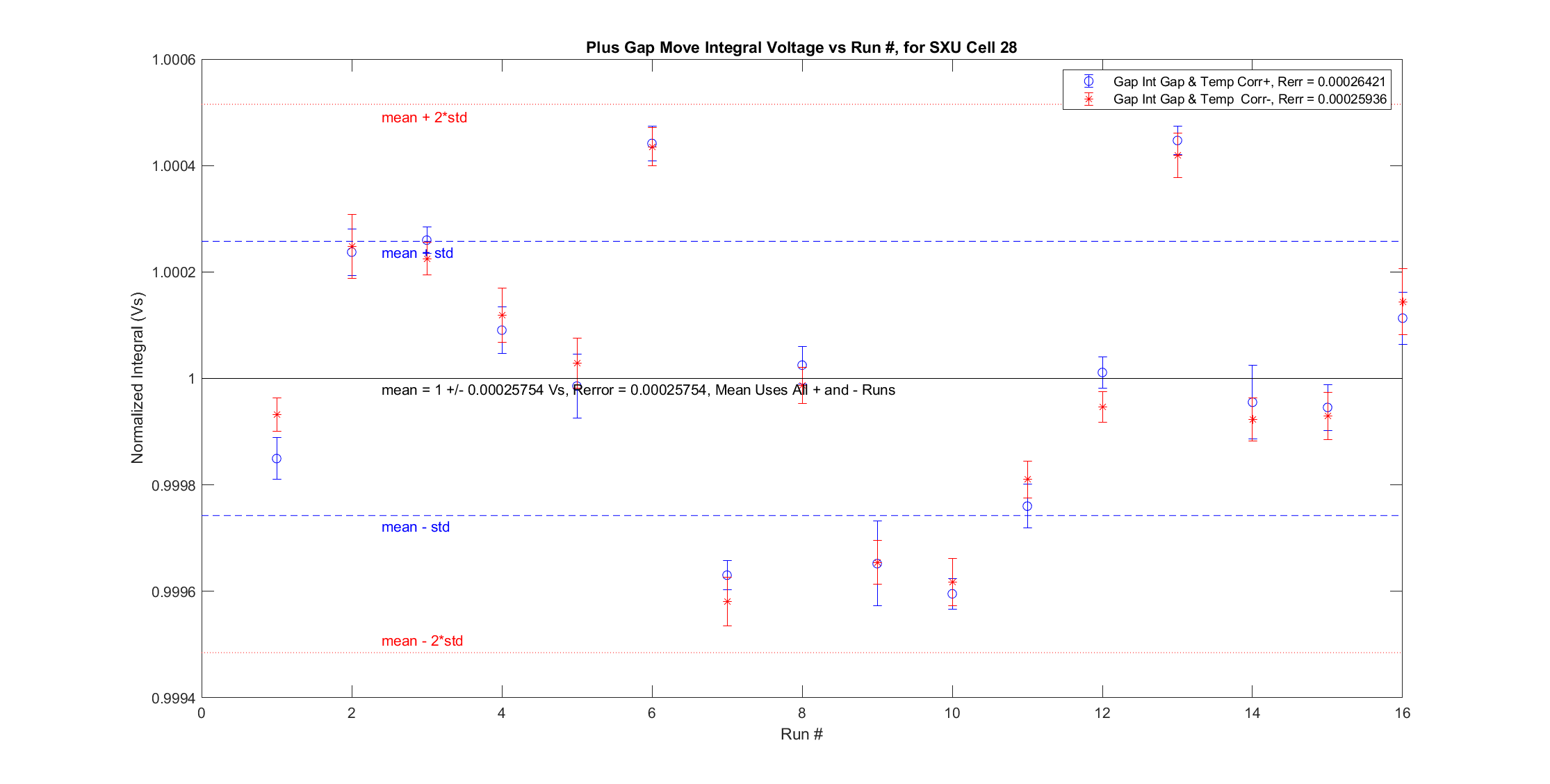Image resolution: width=1550 pixels, height=784 pixels.
Task: Click the 1.0004 y-axis tick label
Action: 174,166
